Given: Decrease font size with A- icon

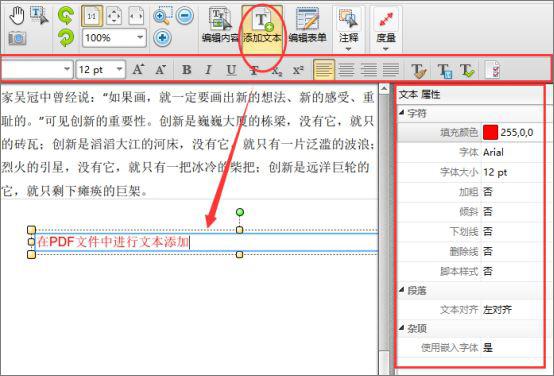Looking at the screenshot, I should point(161,69).
